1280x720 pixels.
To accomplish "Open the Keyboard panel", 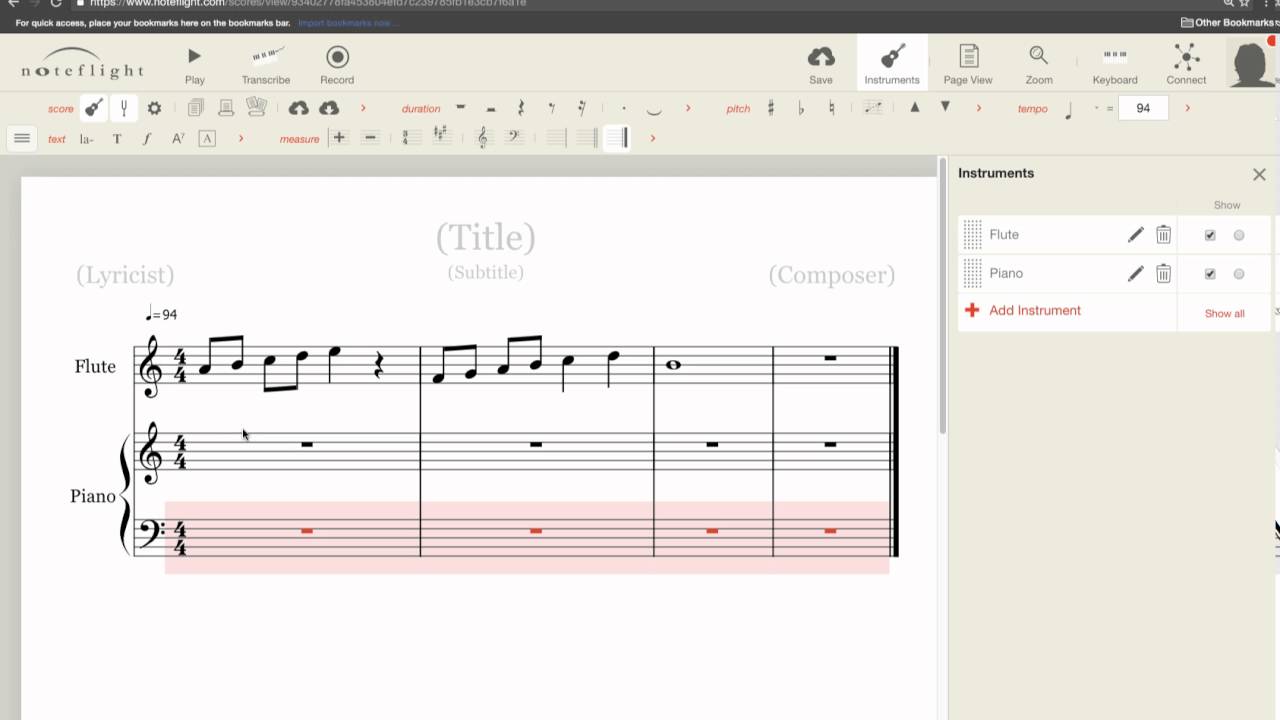I will point(1115,65).
